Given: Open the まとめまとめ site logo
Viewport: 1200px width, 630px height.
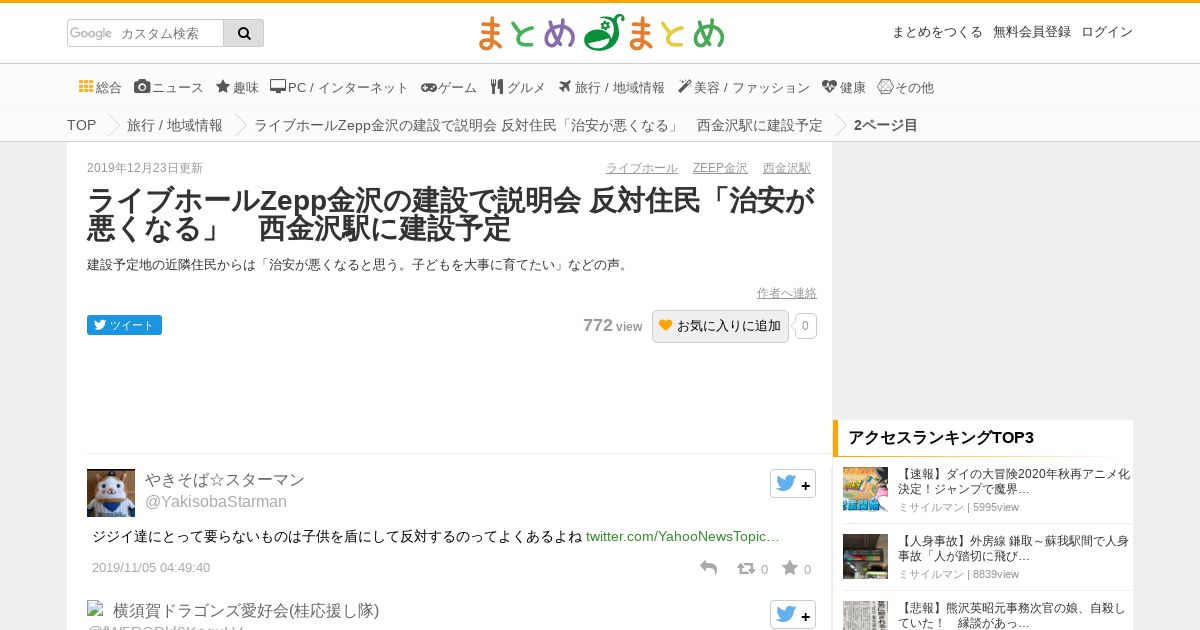Looking at the screenshot, I should pyautogui.click(x=600, y=33).
